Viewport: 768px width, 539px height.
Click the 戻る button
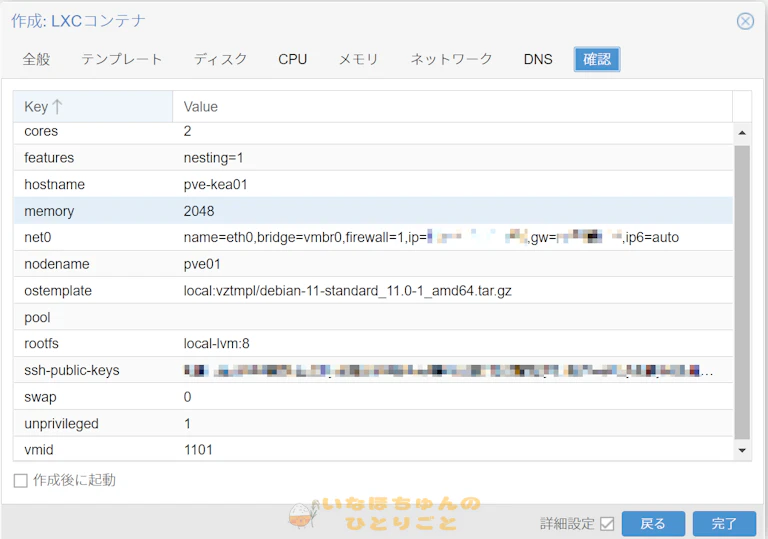click(653, 524)
